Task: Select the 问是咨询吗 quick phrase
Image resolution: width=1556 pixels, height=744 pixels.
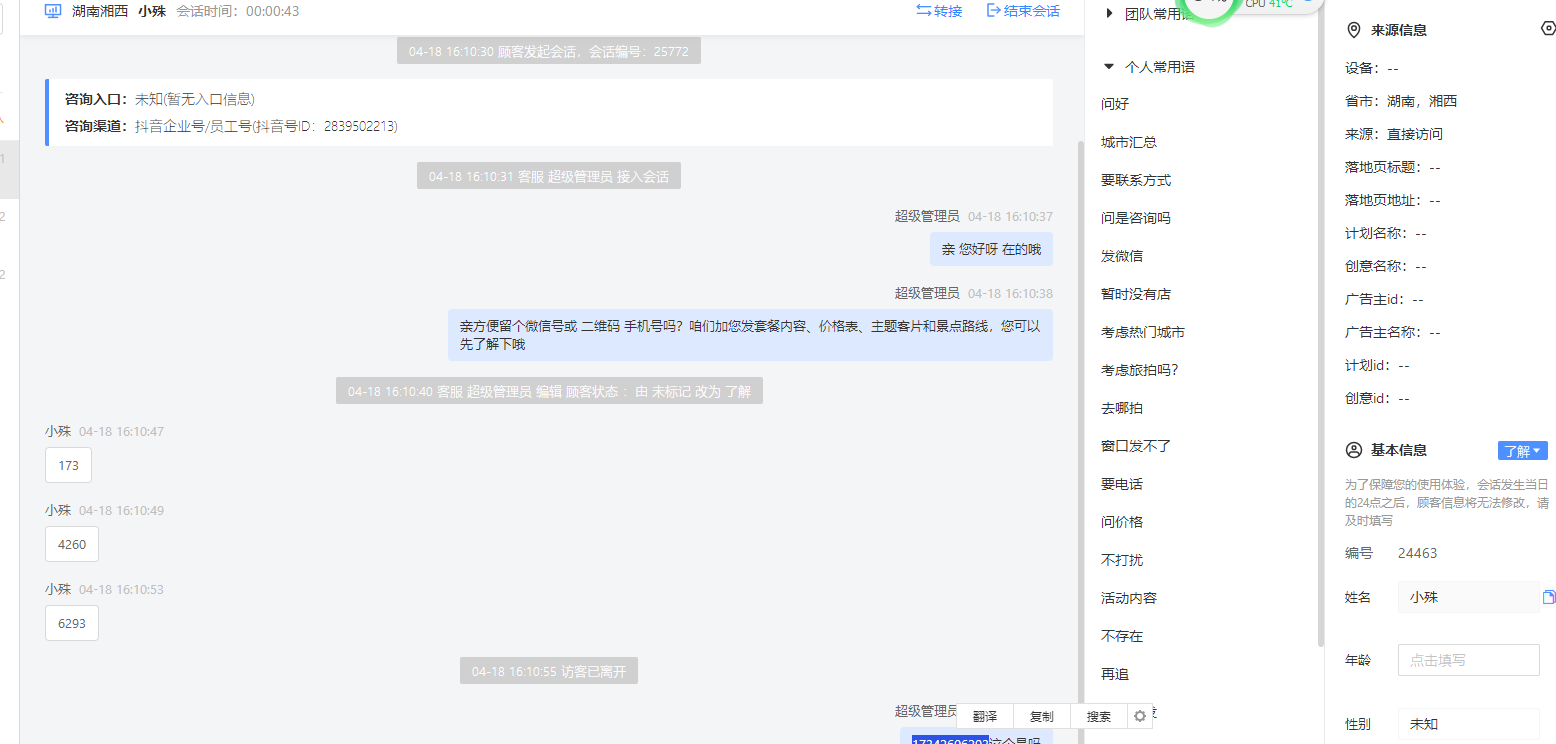Action: [1136, 218]
